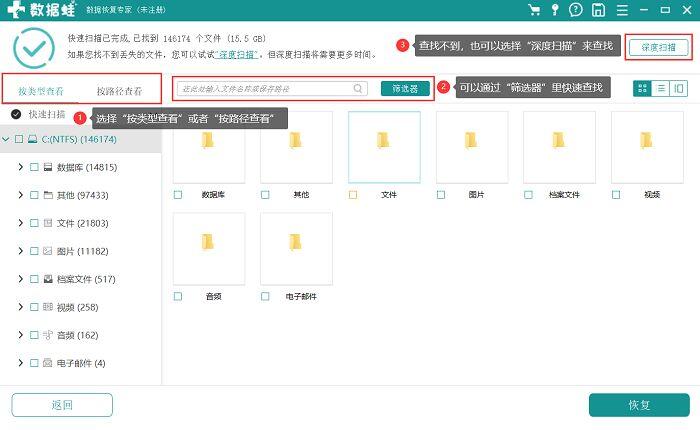This screenshot has height=430, width=700.
Task: Click the 恢复 recover button
Action: pyautogui.click(x=639, y=405)
